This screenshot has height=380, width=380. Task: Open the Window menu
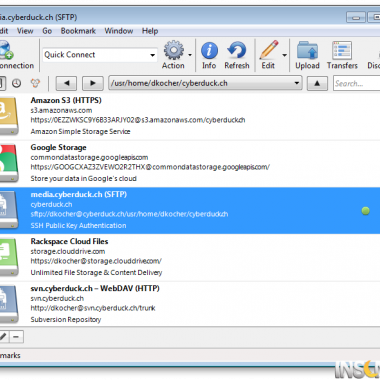[x=119, y=31]
